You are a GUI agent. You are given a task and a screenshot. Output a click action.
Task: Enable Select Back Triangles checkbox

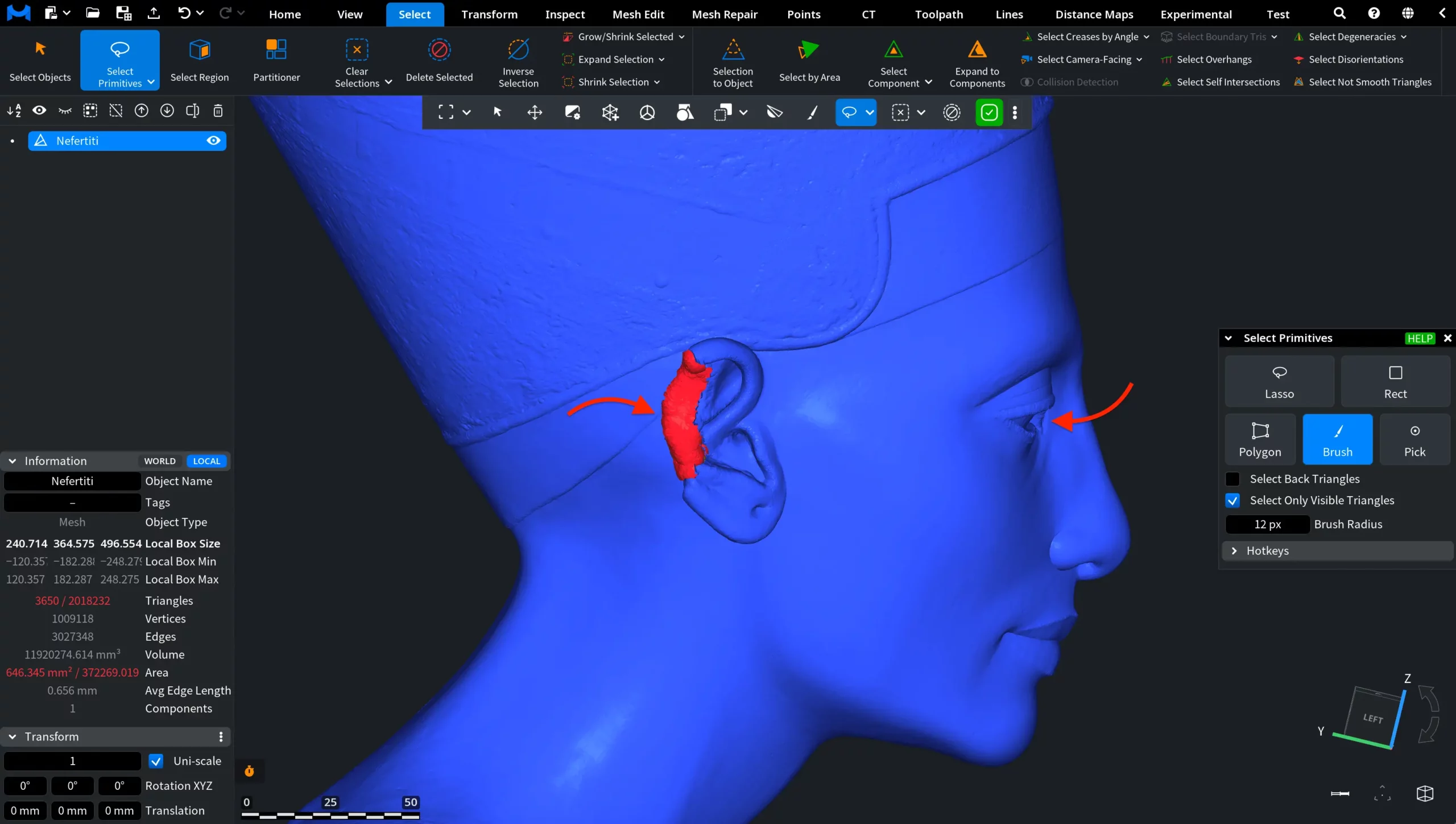(x=1232, y=479)
